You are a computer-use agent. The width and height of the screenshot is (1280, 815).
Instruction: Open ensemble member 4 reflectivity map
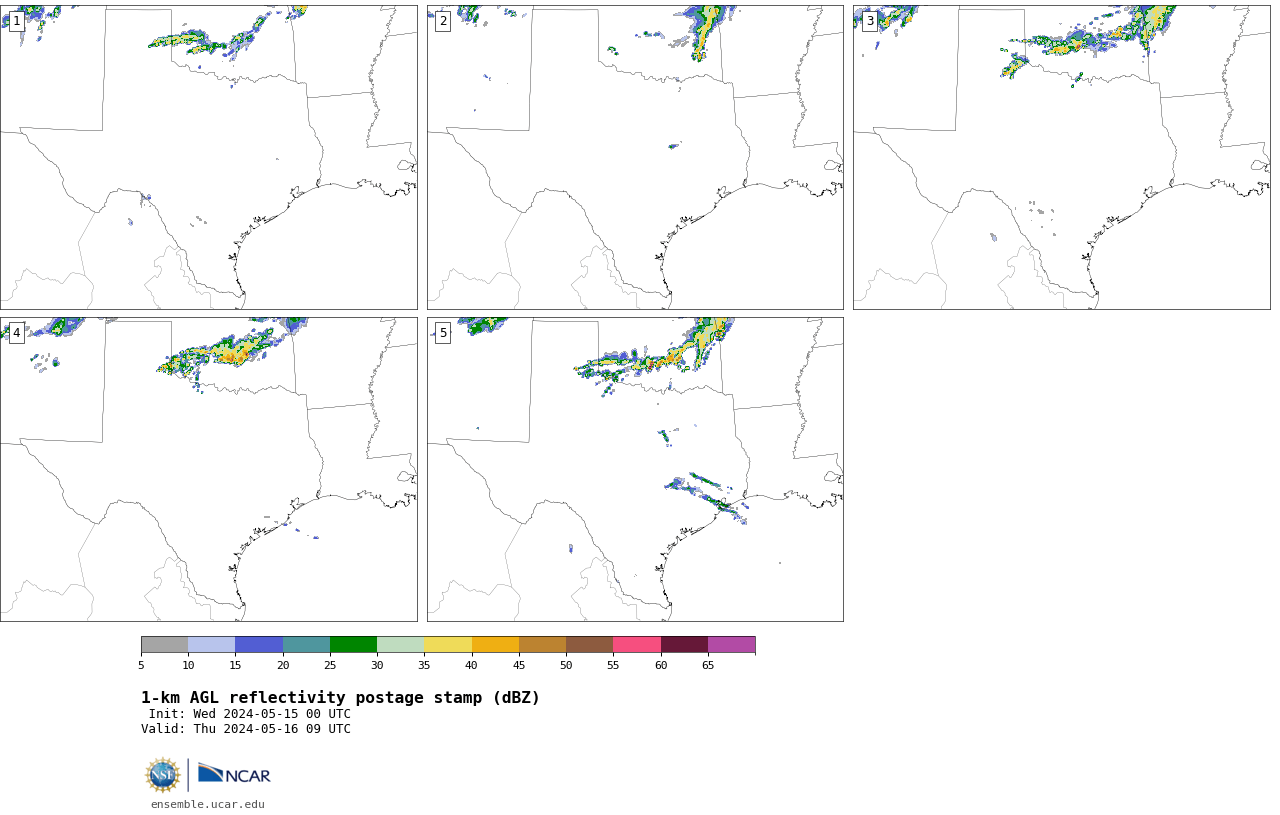[208, 469]
